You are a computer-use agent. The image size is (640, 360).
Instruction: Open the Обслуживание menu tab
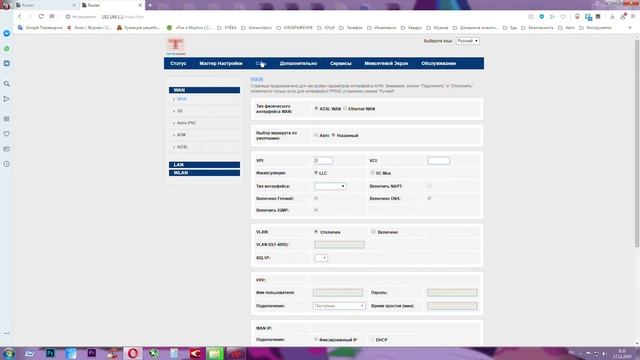pos(439,63)
